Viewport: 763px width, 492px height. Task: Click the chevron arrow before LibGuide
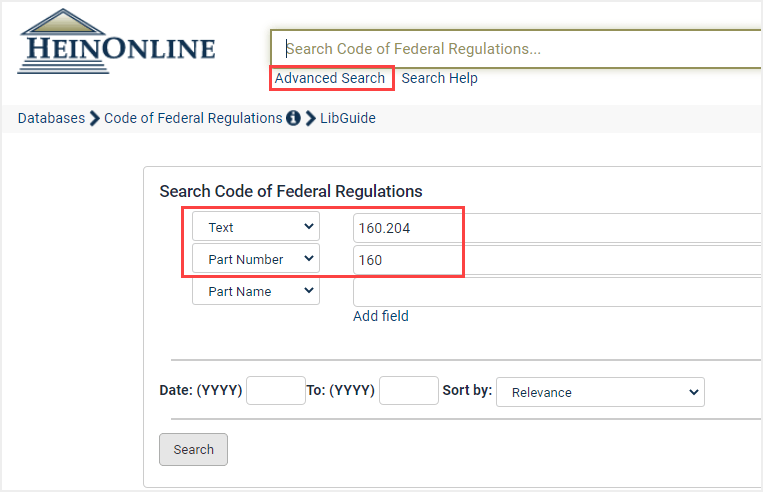tap(310, 118)
